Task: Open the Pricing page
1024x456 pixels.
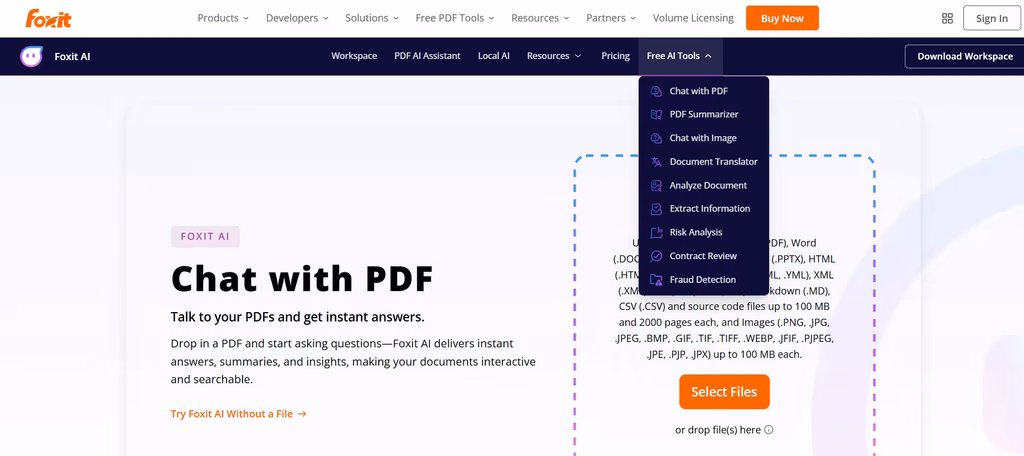Action: coord(615,56)
